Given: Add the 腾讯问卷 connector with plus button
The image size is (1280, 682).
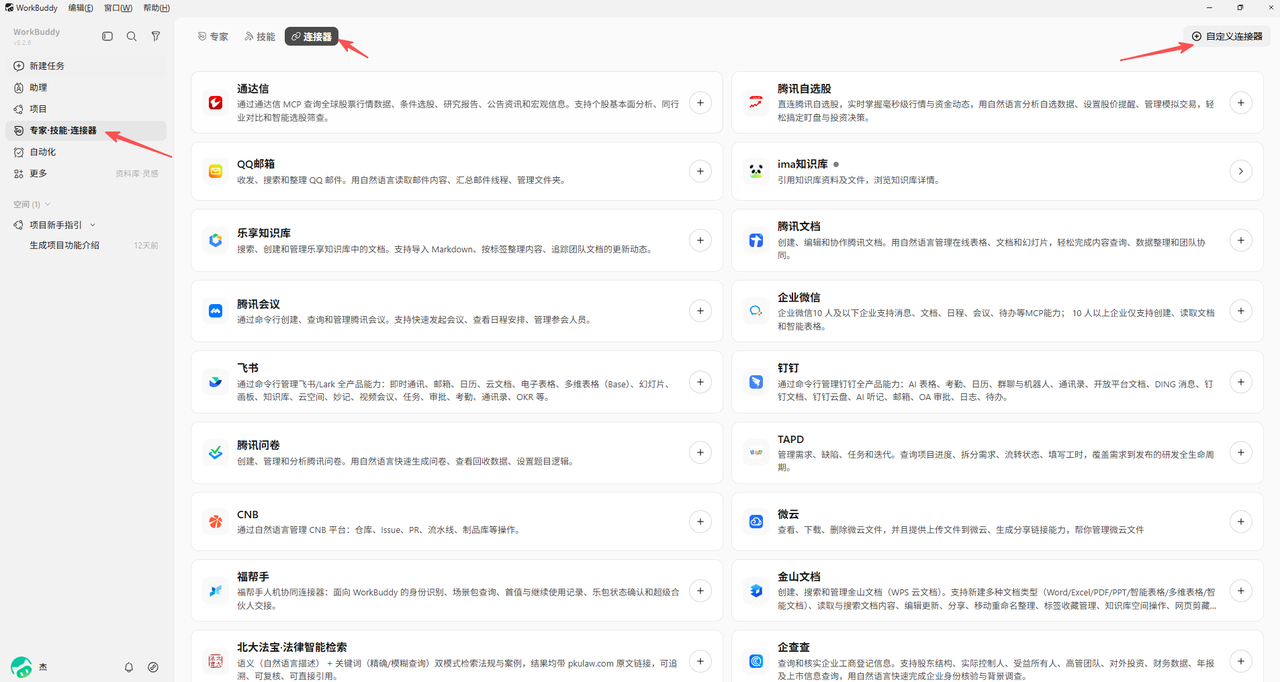Looking at the screenshot, I should (700, 453).
